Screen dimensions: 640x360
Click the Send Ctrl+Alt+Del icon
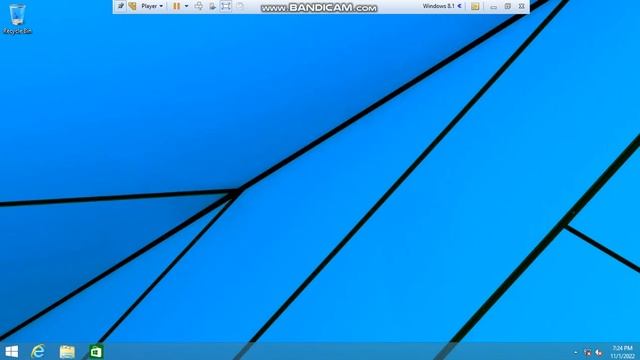(x=199, y=6)
